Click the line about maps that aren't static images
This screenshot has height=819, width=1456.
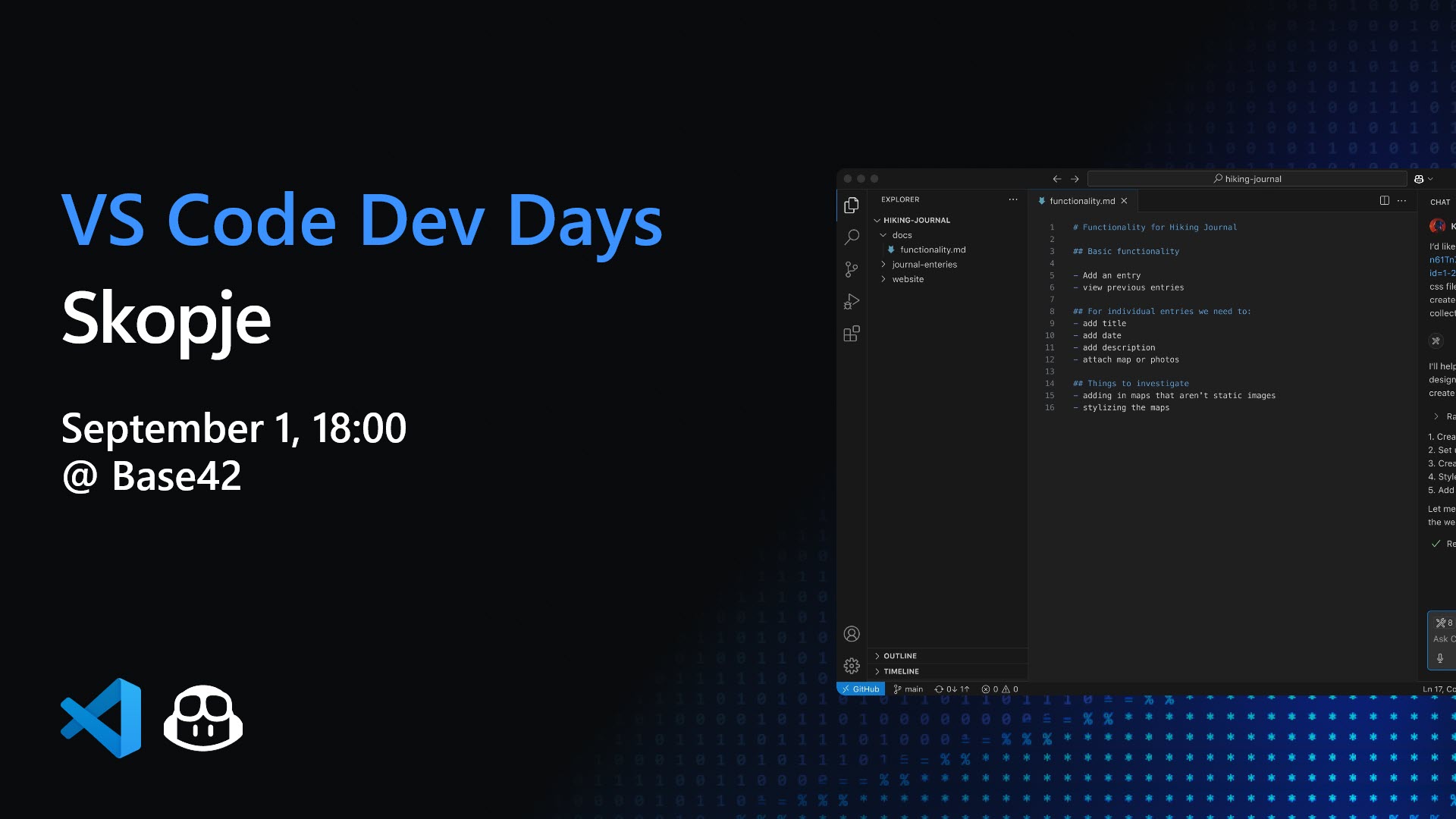pyautogui.click(x=1175, y=396)
